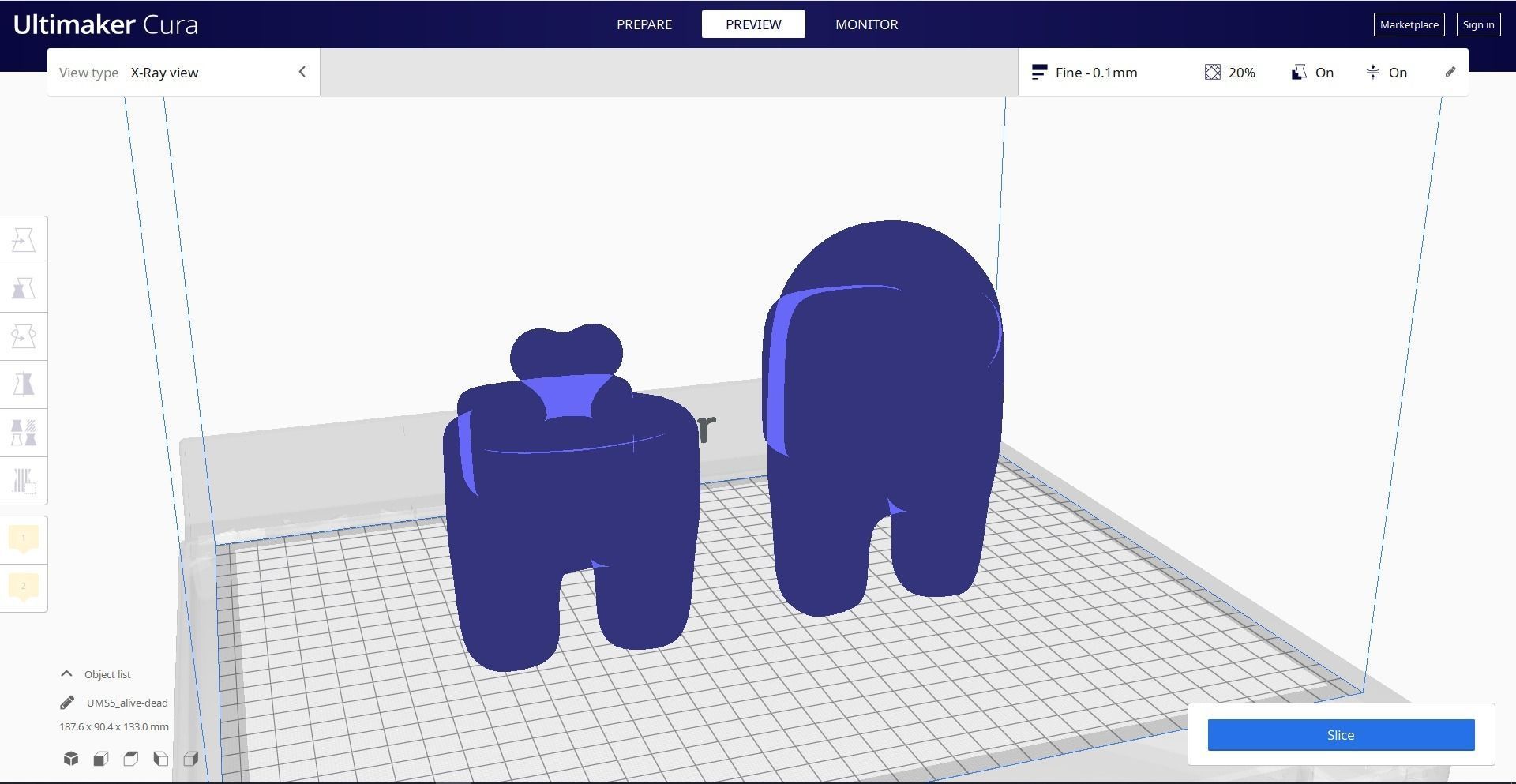The image size is (1516, 784).
Task: Open the Support Blocker tool
Action: 24,481
